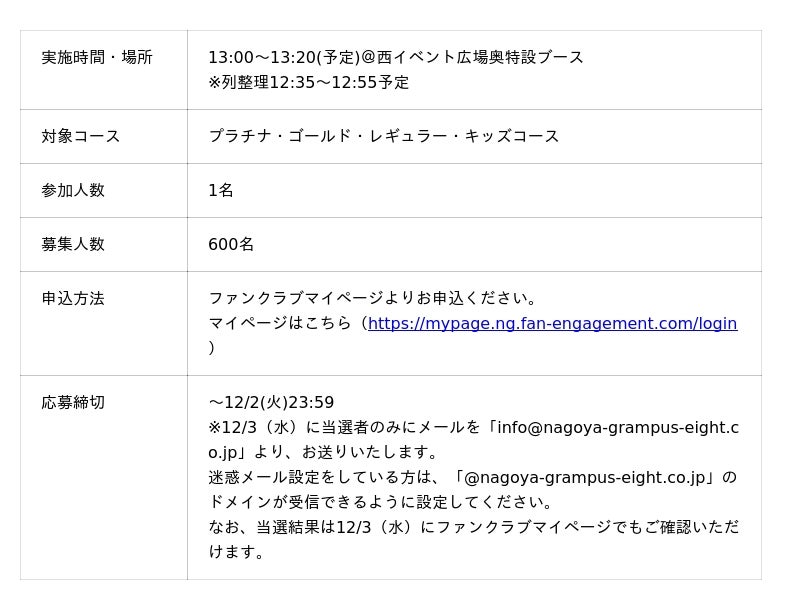This screenshot has height=610, width=800.
Task: Click the final けます。 text line
Action: pos(237,552)
